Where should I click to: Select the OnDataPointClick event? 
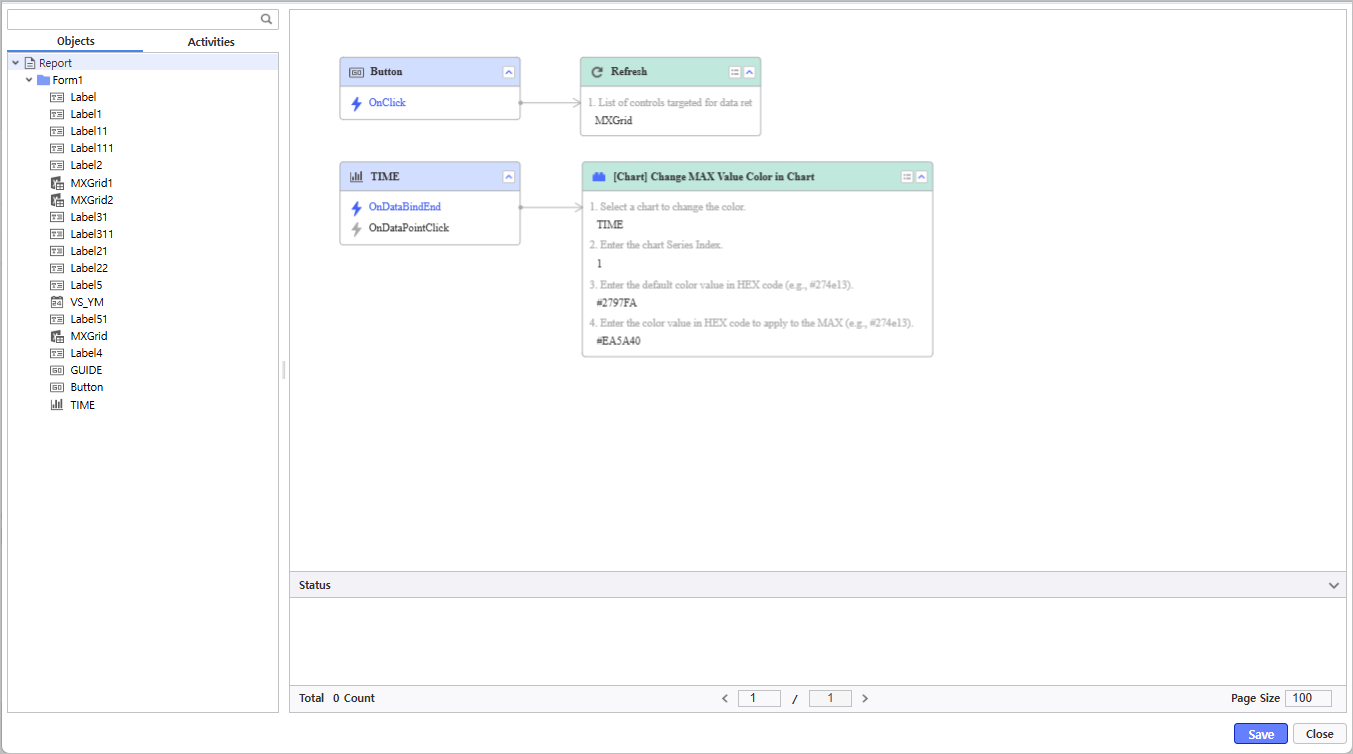click(x=408, y=228)
